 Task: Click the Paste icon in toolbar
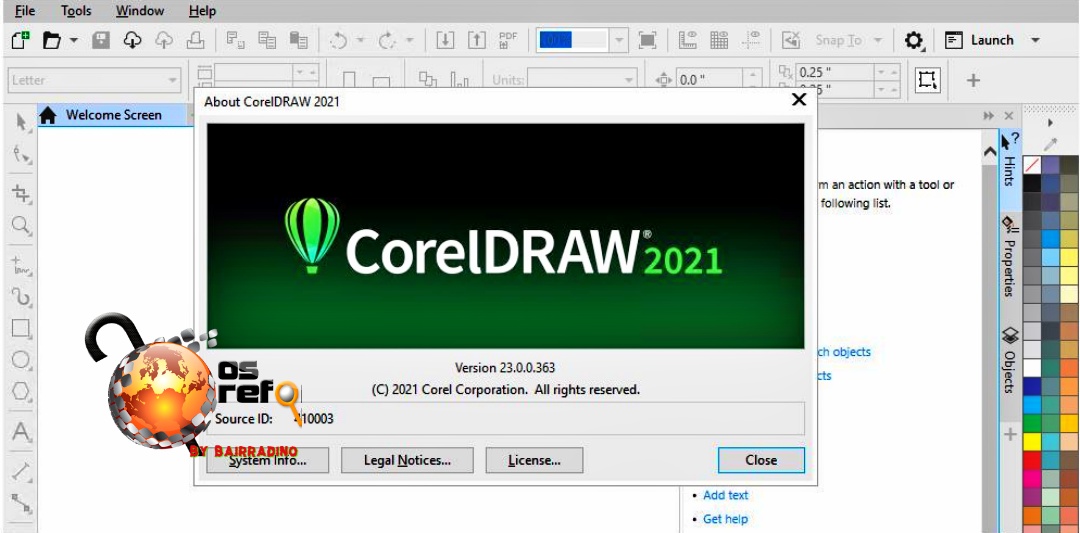click(298, 41)
